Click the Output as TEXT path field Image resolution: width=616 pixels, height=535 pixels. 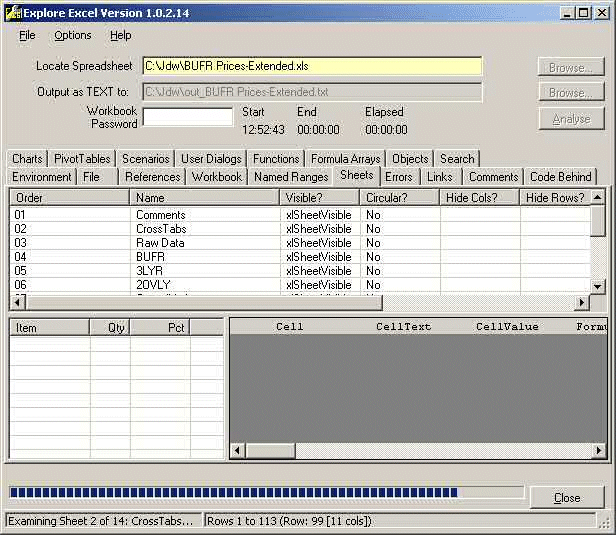pos(312,92)
